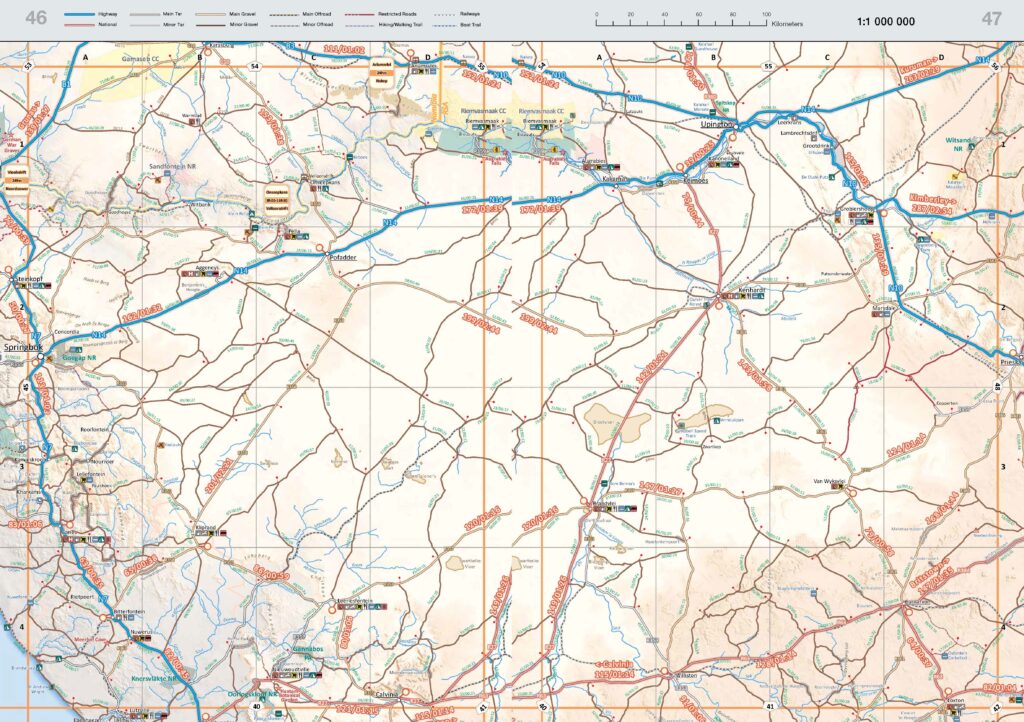Toggle the Boat Trail legend entry

442,25
